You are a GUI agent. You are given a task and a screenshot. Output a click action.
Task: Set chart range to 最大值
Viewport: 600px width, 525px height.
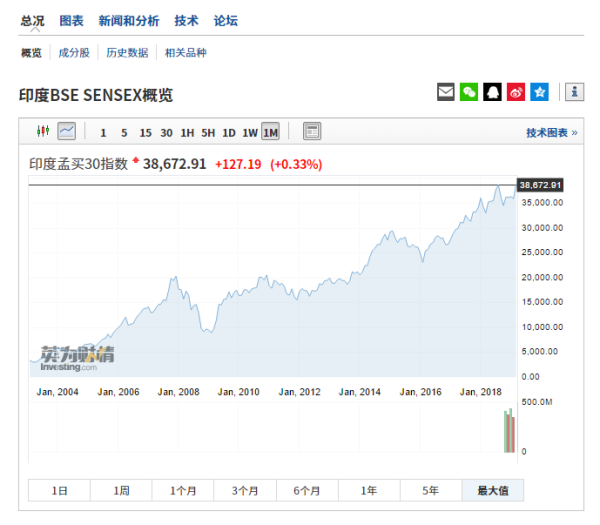tap(493, 490)
